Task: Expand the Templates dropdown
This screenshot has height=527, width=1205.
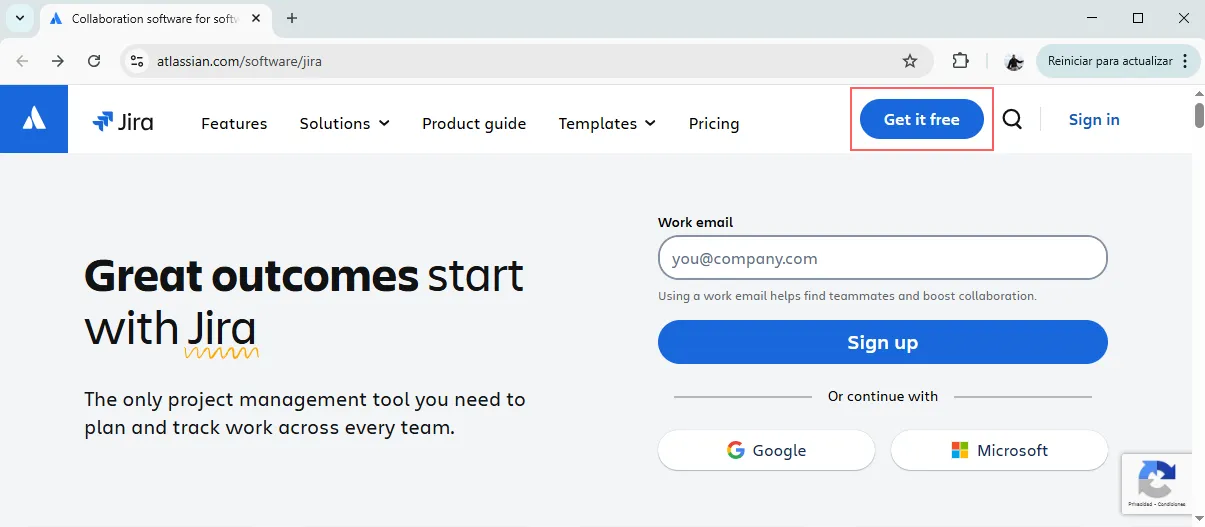Action: point(607,123)
